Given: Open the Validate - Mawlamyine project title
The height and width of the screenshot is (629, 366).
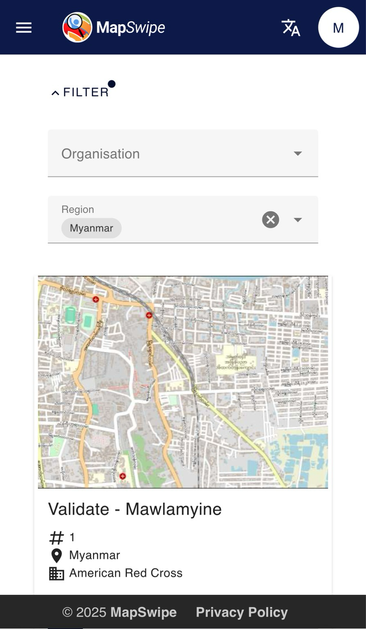Looking at the screenshot, I should pos(135,509).
